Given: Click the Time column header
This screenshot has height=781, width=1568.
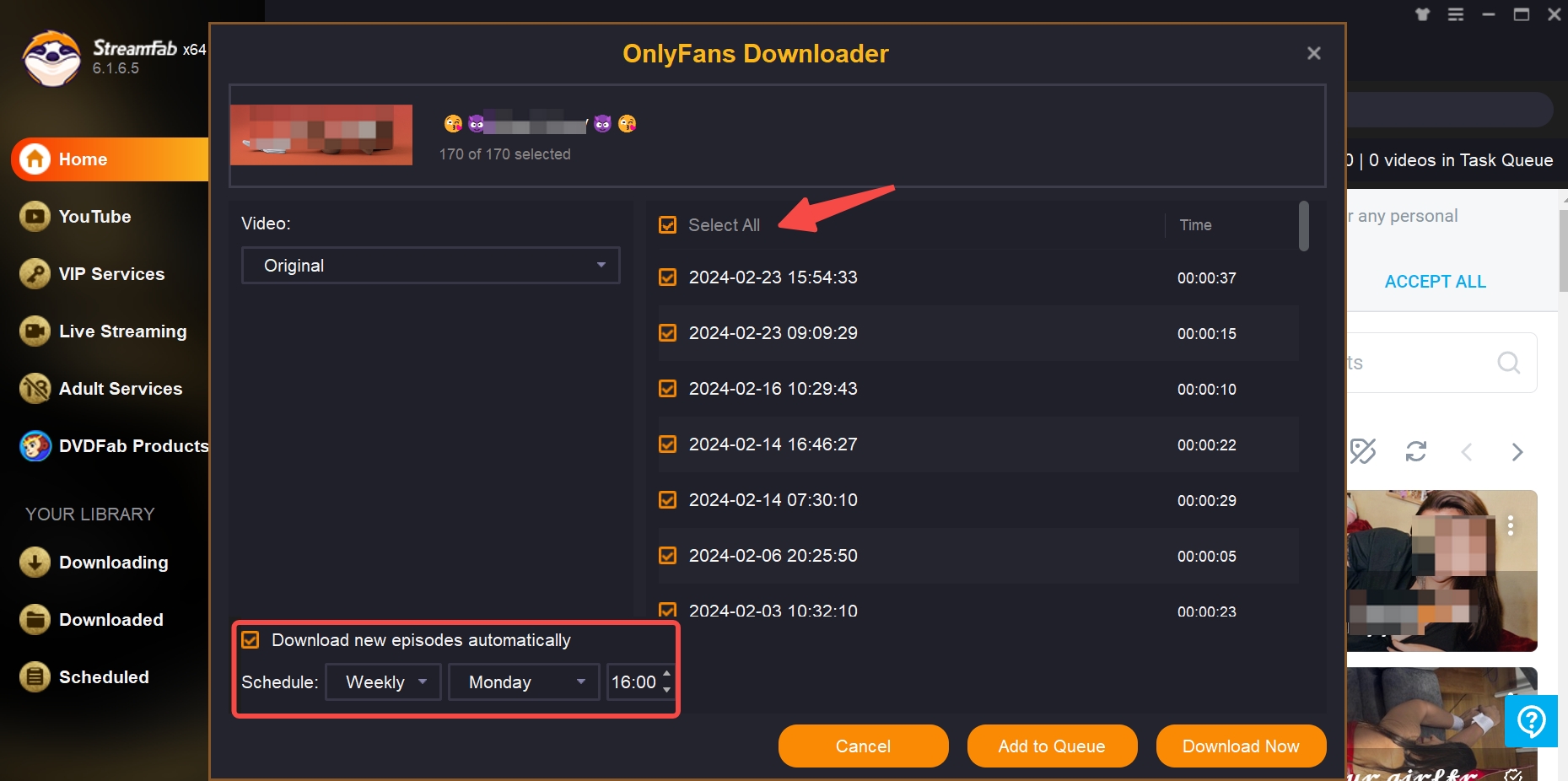Looking at the screenshot, I should (1195, 225).
